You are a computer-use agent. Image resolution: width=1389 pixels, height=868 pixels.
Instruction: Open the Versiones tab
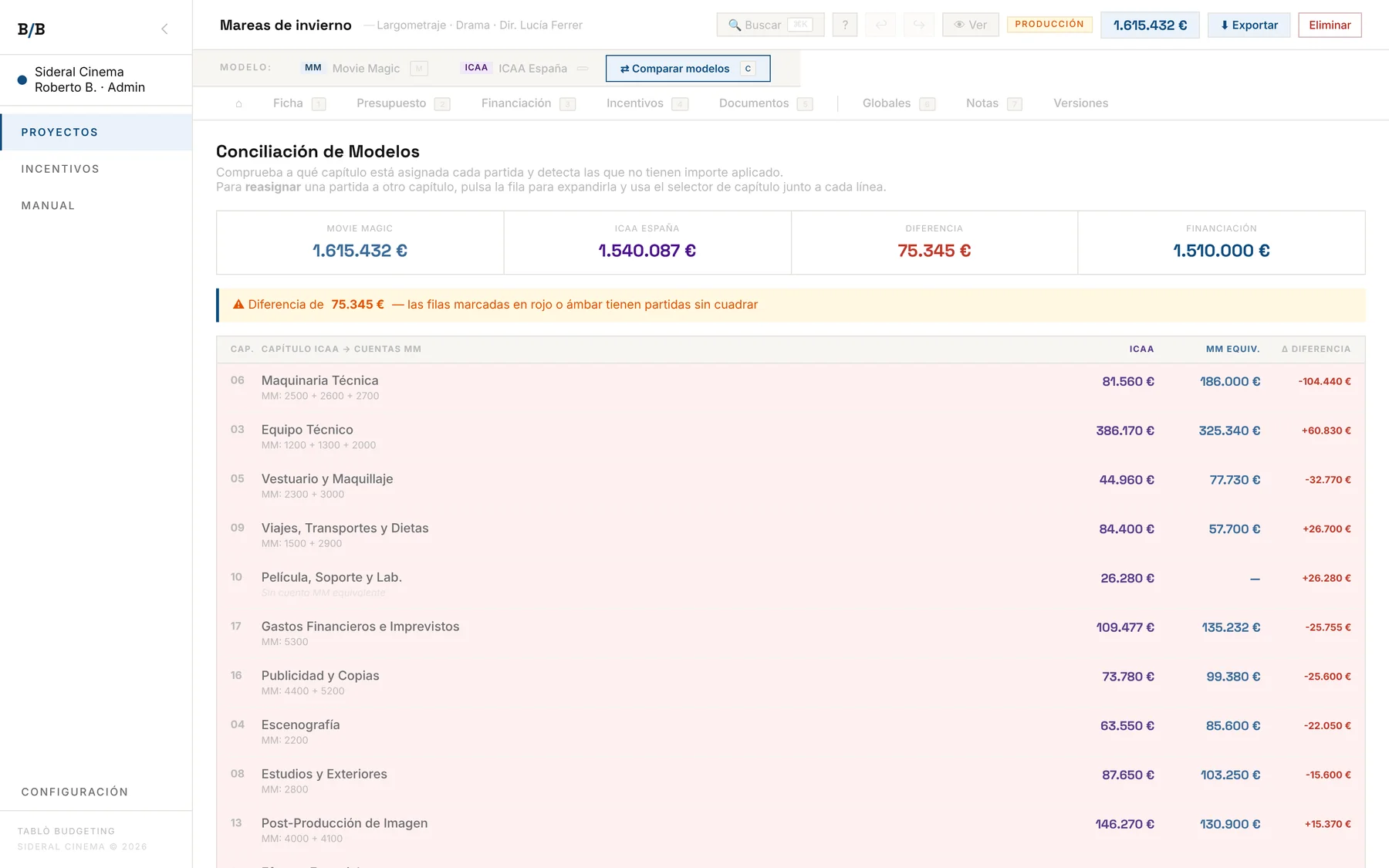pos(1080,103)
